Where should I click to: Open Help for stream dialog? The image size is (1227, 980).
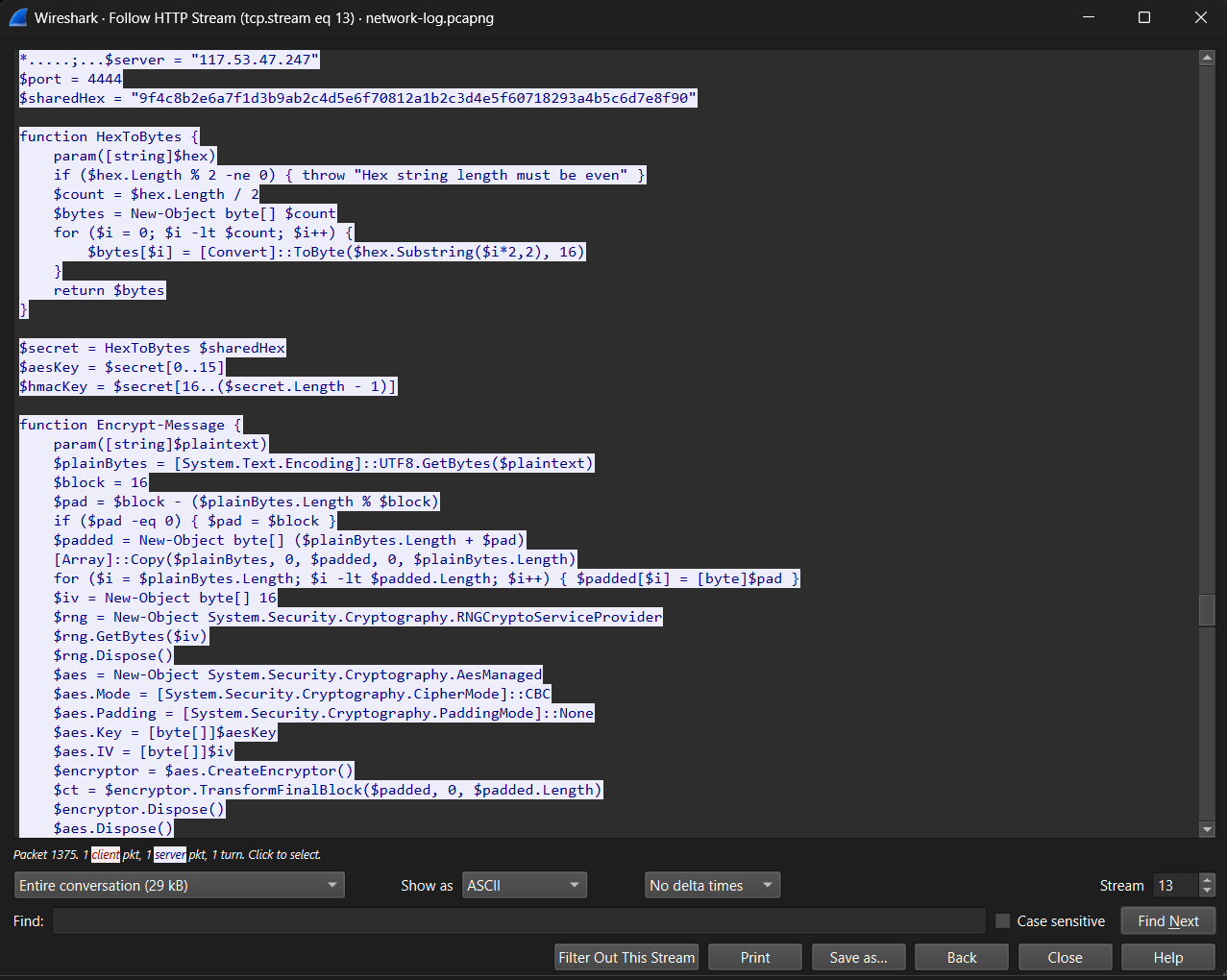(x=1167, y=958)
